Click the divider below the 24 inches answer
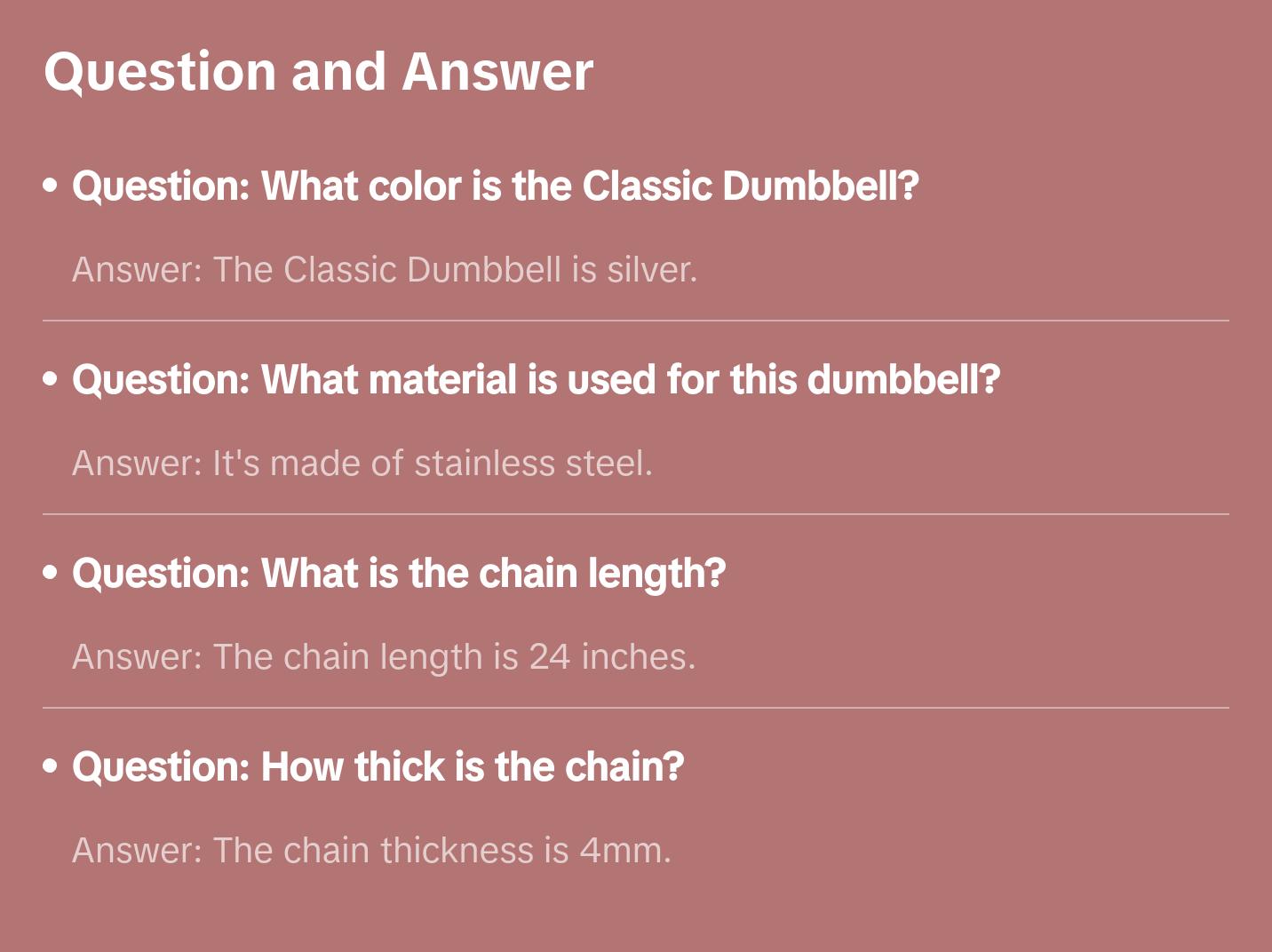The width and height of the screenshot is (1272, 952). tap(636, 708)
